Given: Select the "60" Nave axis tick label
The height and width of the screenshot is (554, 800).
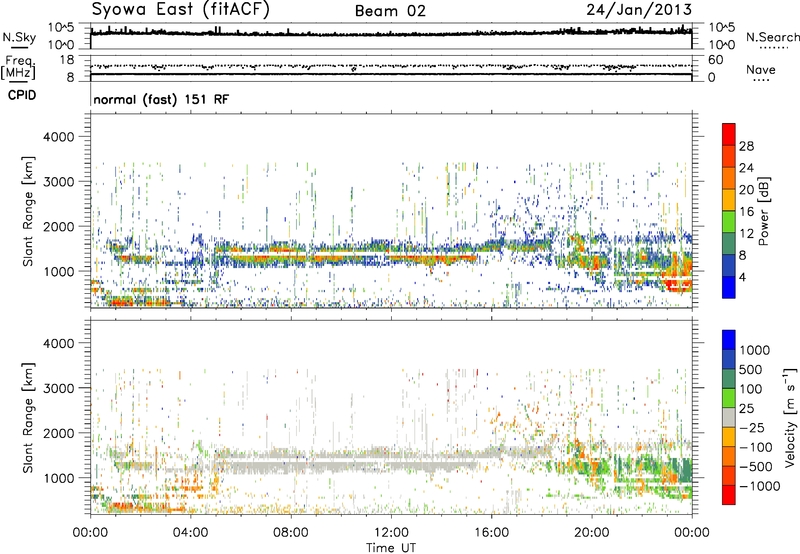Looking at the screenshot, I should point(715,60).
